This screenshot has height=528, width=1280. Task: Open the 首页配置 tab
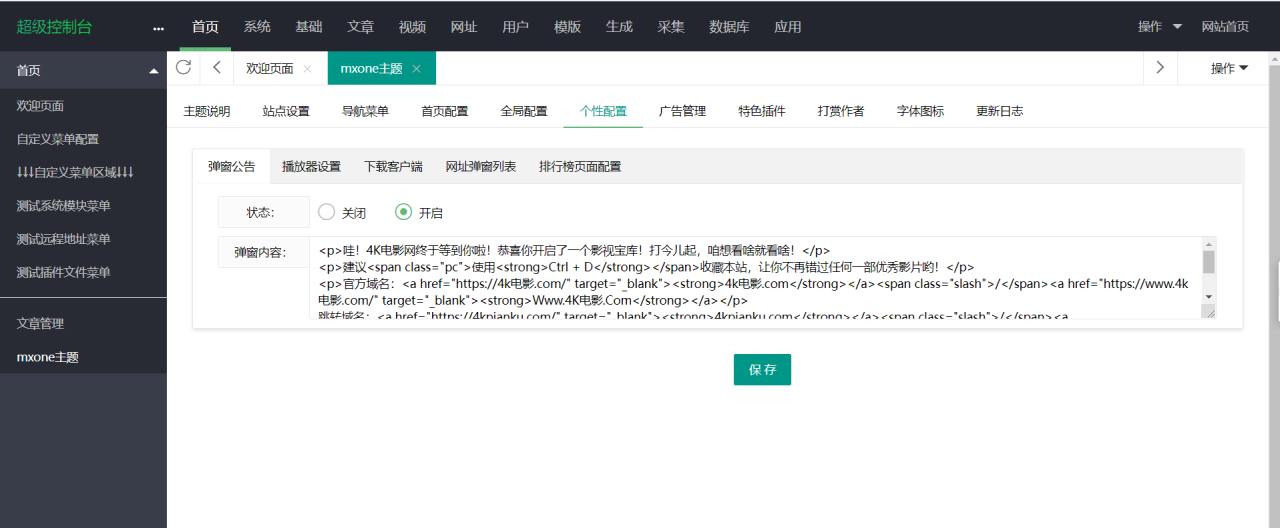click(445, 111)
